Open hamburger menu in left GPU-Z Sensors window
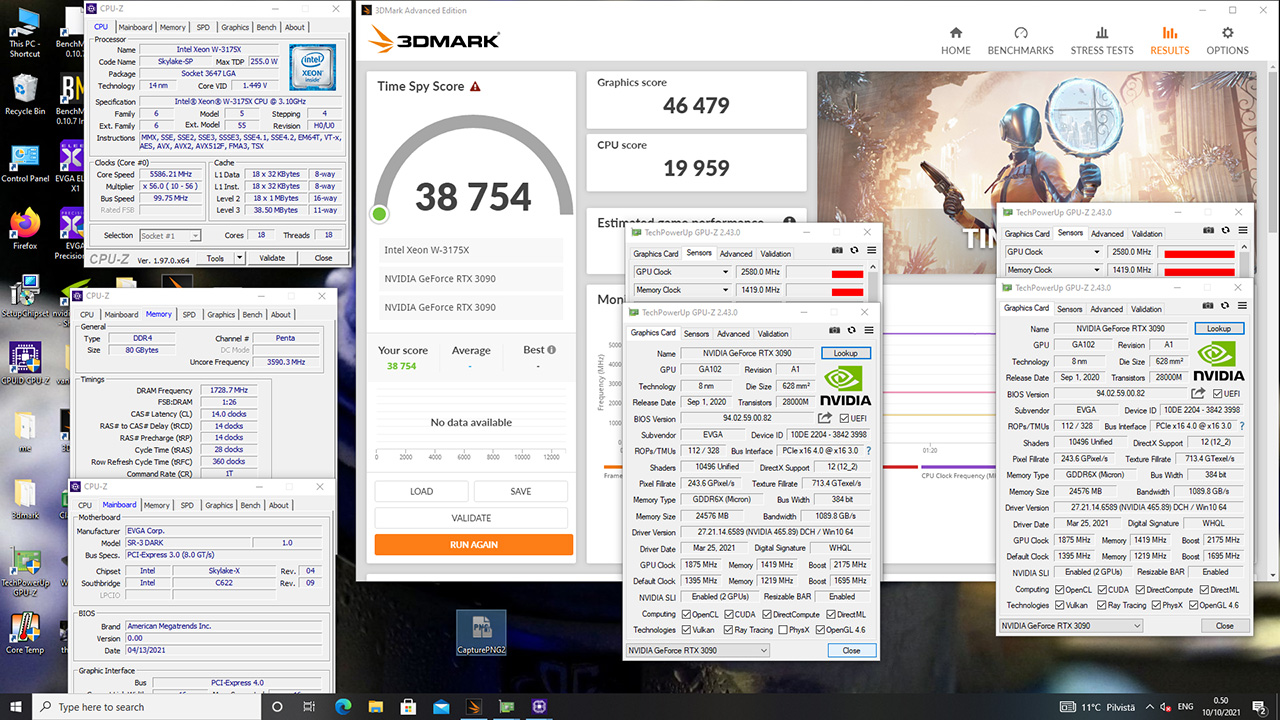The height and width of the screenshot is (720, 1280). (871, 250)
